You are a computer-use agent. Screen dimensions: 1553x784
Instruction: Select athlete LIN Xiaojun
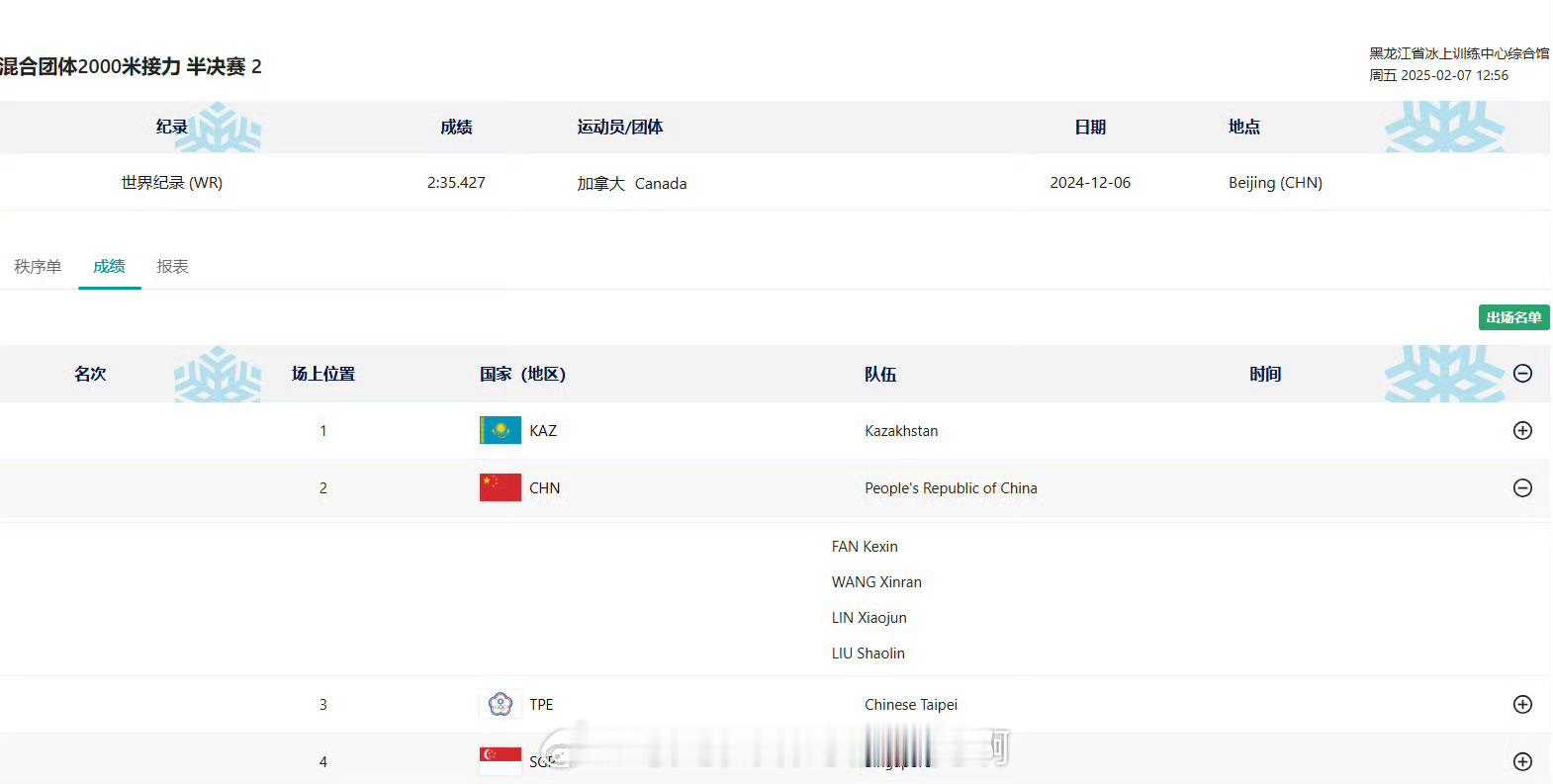pos(868,618)
